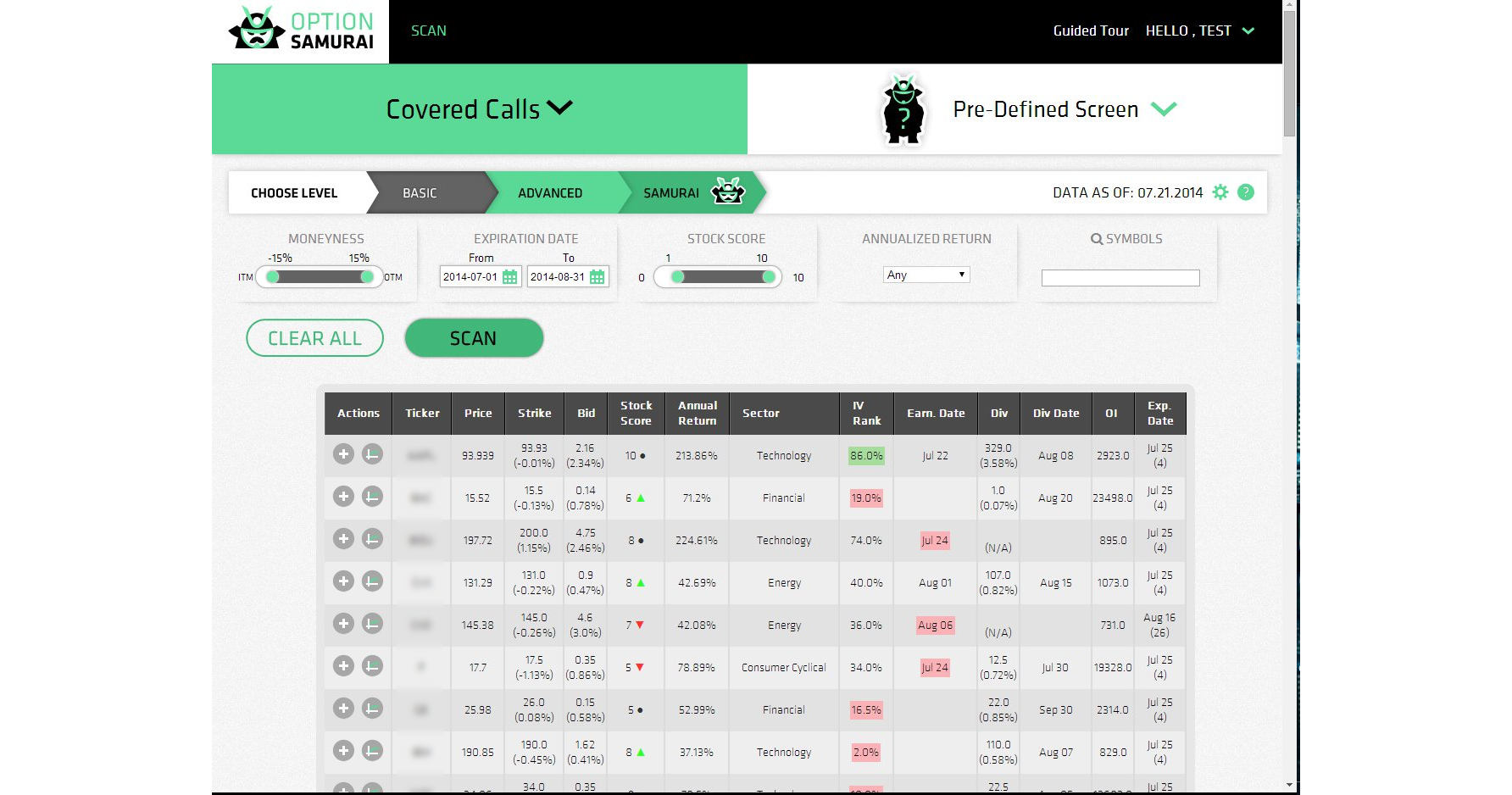Select the BASIC level tab
The width and height of the screenshot is (1512, 795).
tap(420, 193)
